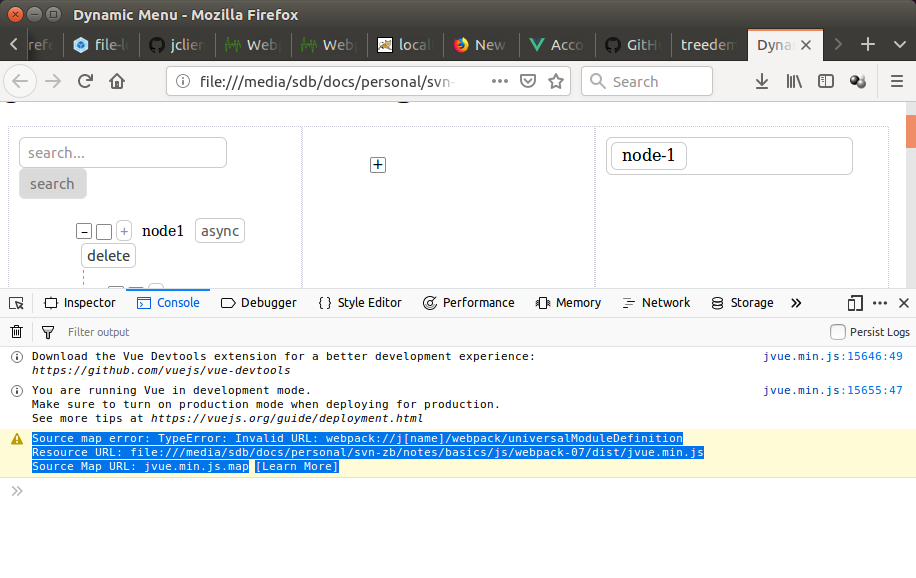Open the Learn More link
The height and width of the screenshot is (578, 916).
[x=297, y=467]
